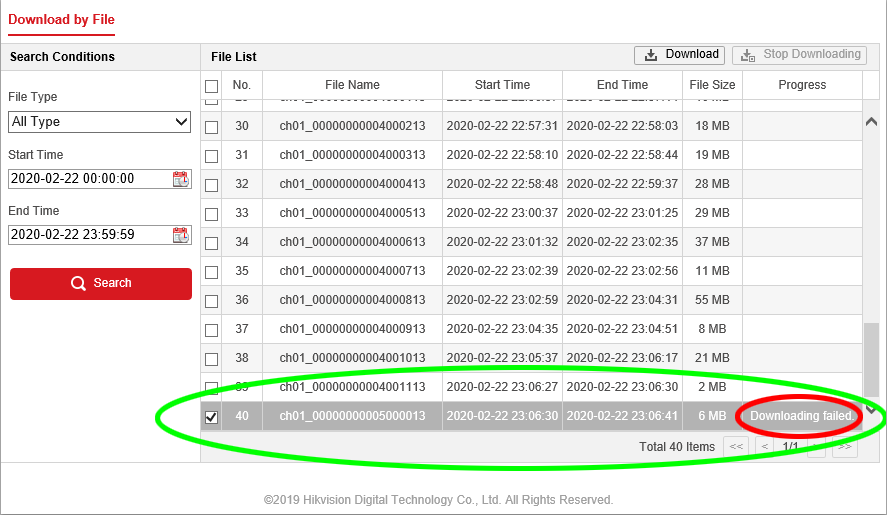887x515 pixels.
Task: Tick the checkbox for file No. 36
Action: [x=211, y=301]
